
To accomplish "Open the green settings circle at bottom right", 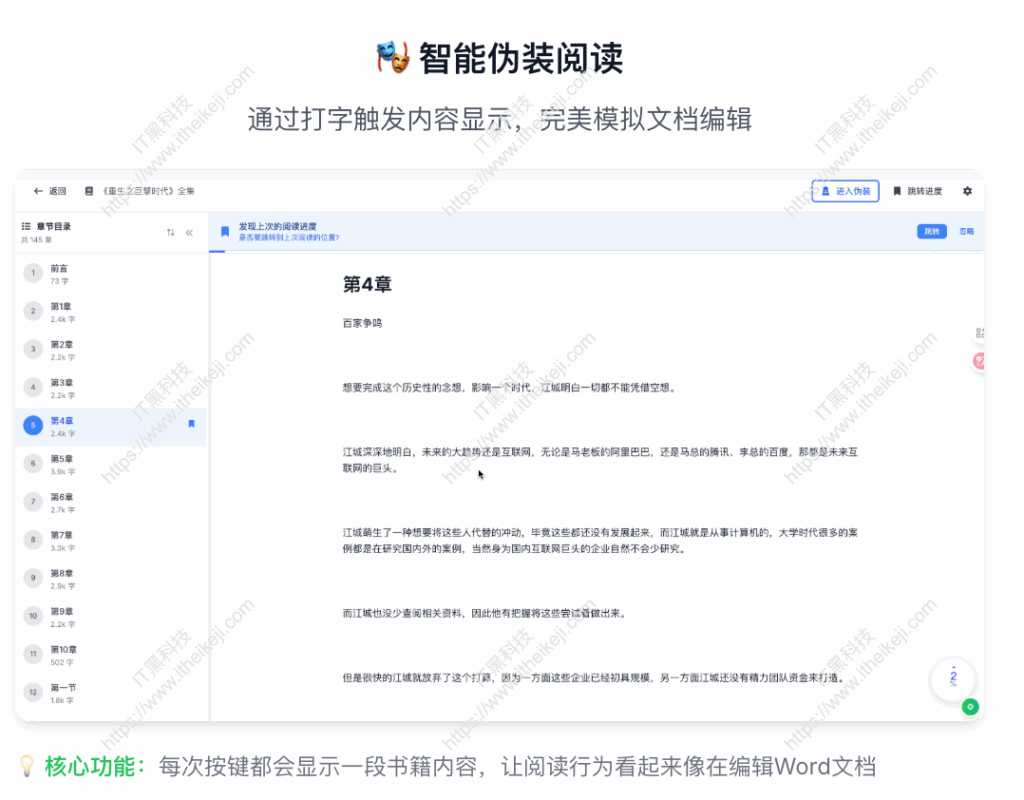I will pyautogui.click(x=969, y=707).
